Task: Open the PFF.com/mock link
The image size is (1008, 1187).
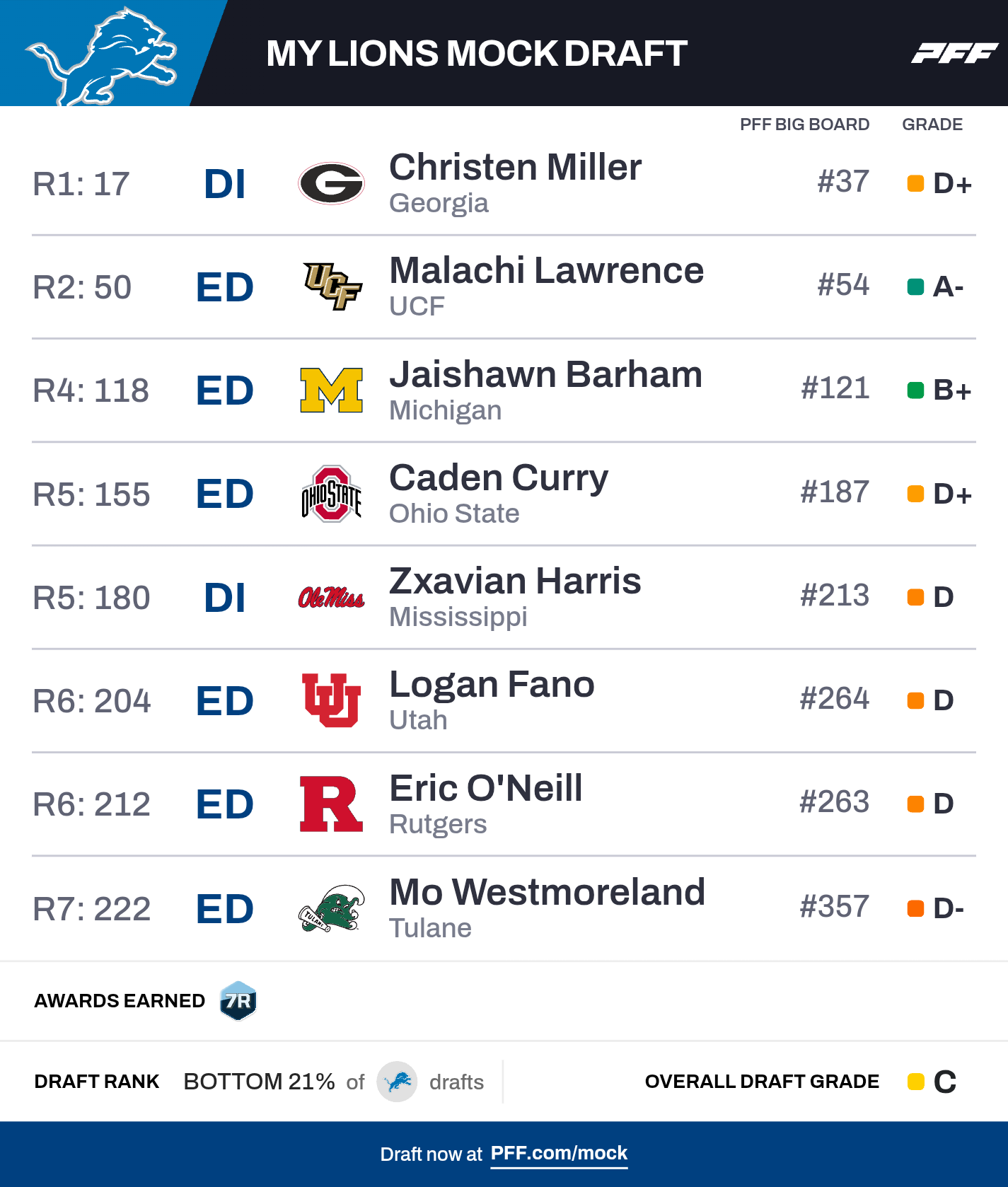Action: 559,1153
